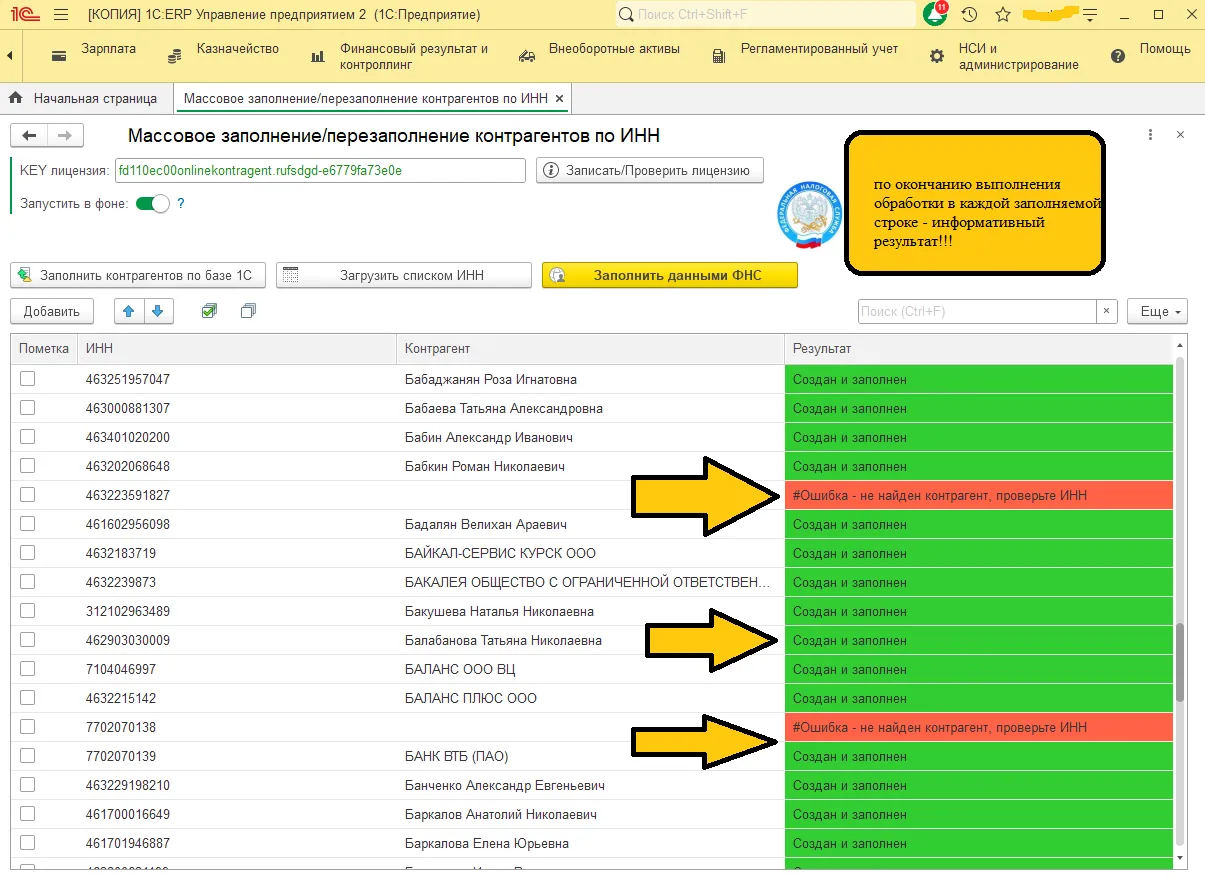
Task: Open the НСИ и администрирование section
Action: point(1005,56)
